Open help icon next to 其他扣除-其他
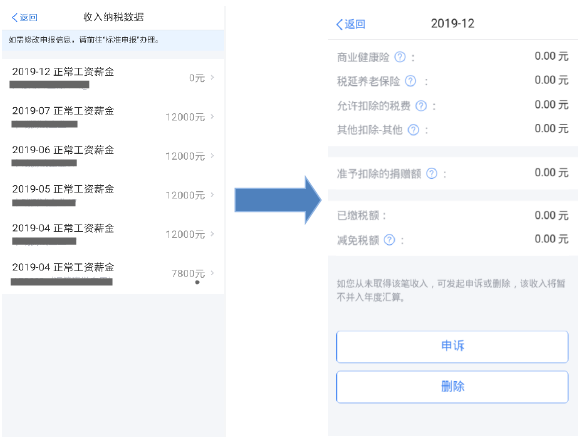 coord(413,130)
